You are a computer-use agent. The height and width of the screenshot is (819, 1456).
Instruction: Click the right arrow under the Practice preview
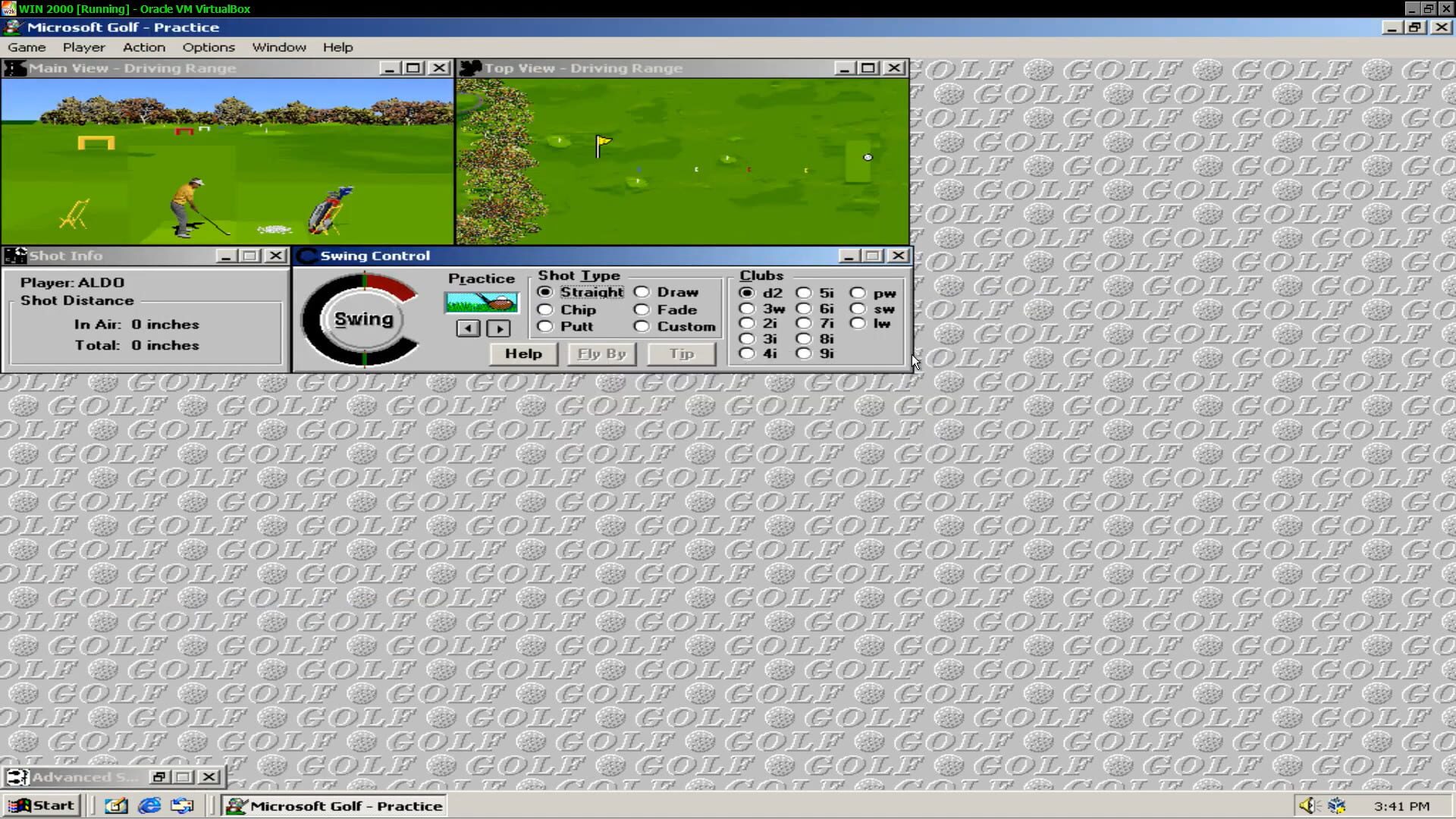pyautogui.click(x=498, y=328)
